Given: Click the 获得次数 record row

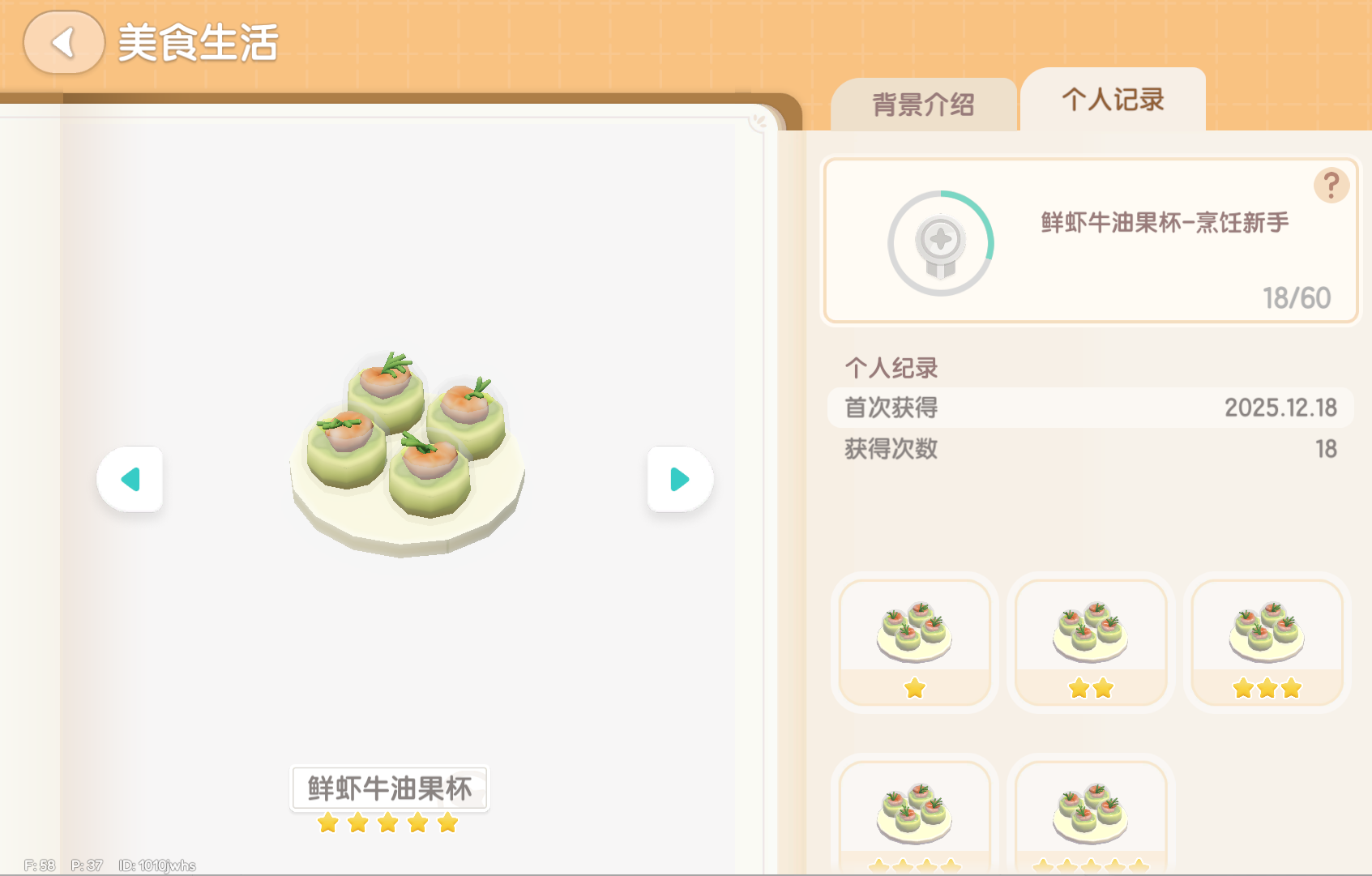Looking at the screenshot, I should pyautogui.click(x=1090, y=448).
